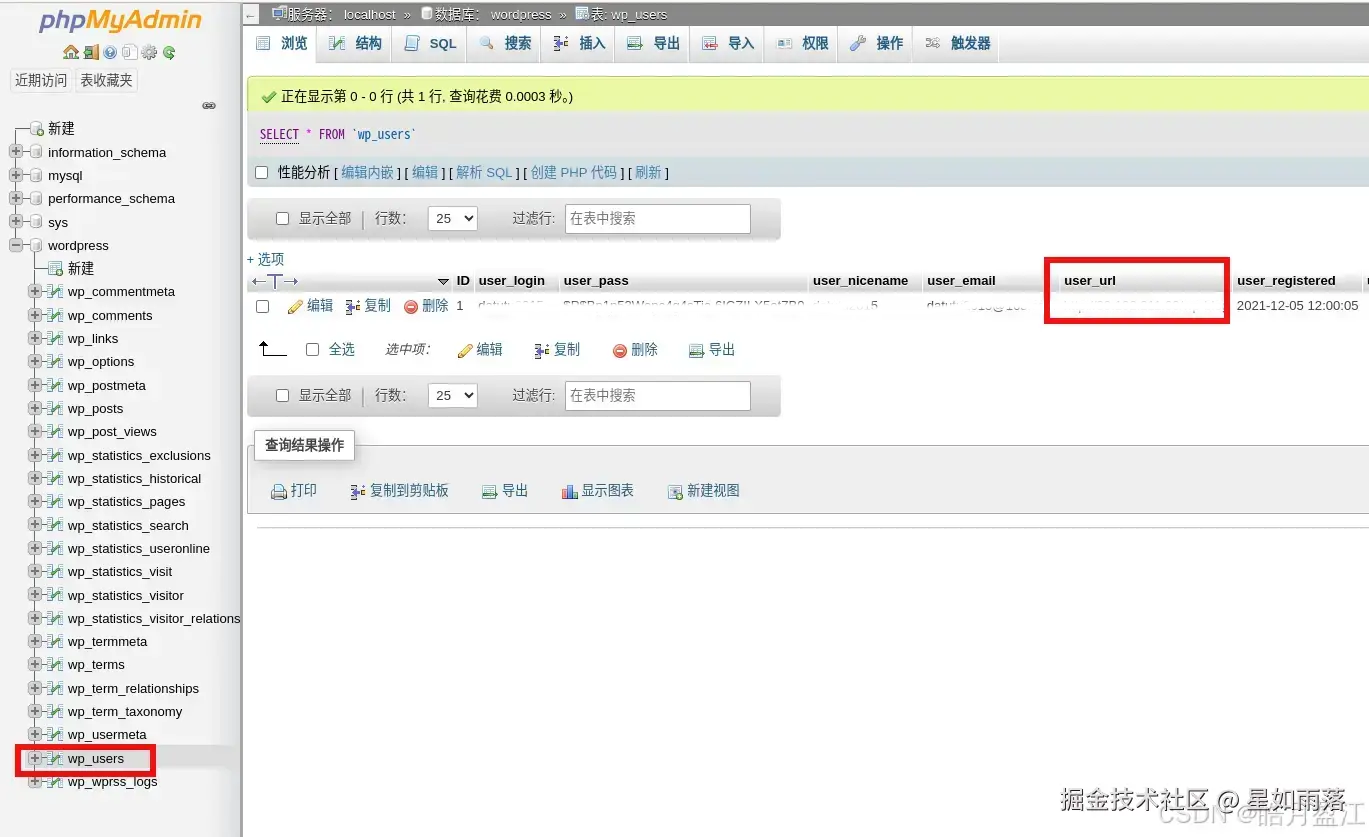Click the upper 在表中搜索 filter field
Image resolution: width=1369 pixels, height=837 pixels.
click(x=658, y=218)
